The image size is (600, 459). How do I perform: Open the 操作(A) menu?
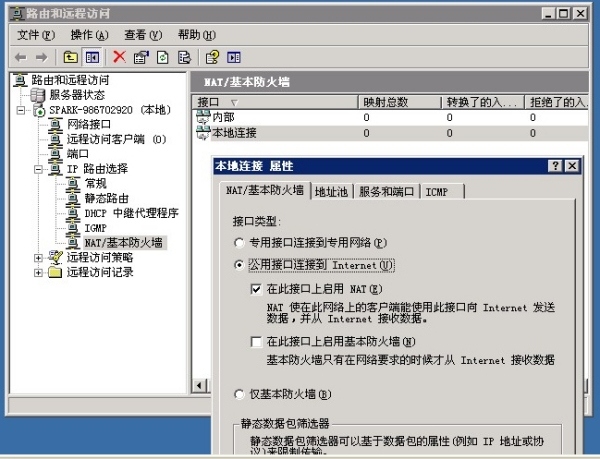[x=90, y=35]
